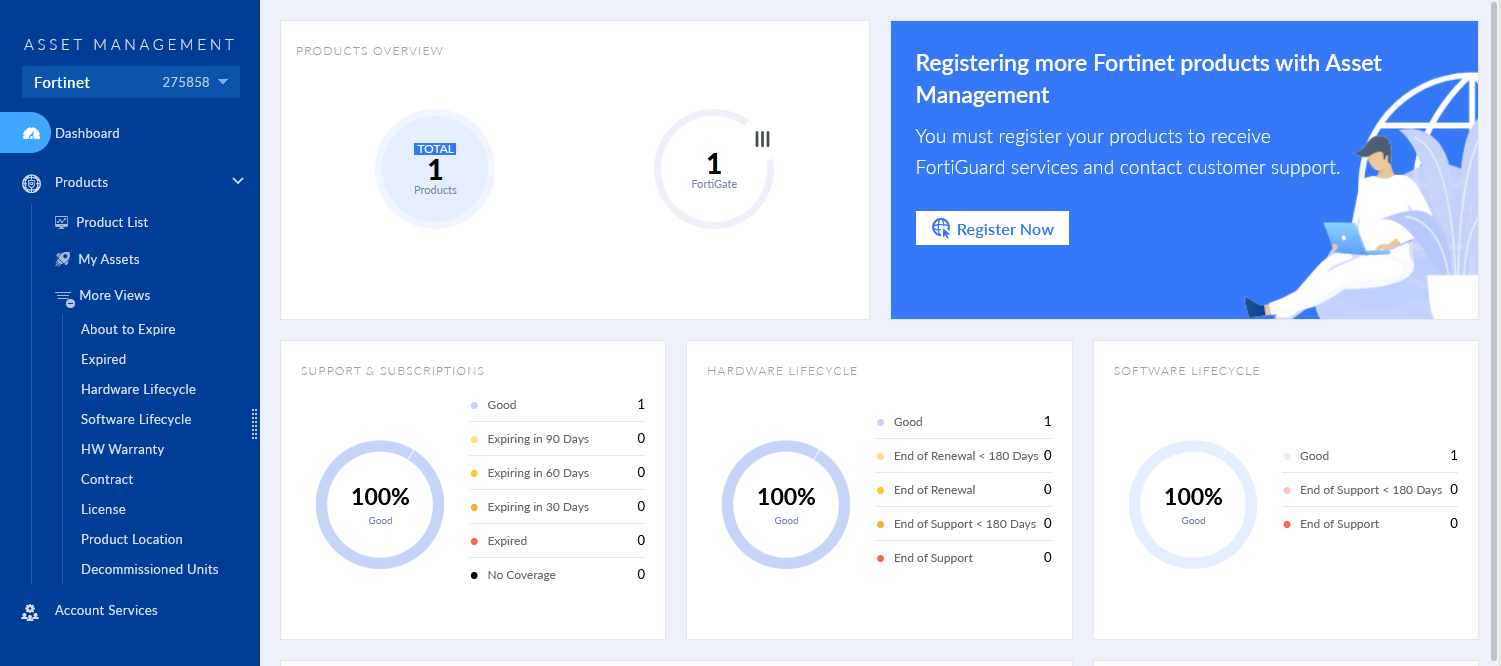The height and width of the screenshot is (666, 1501).
Task: Select Hardware Lifecycle in sidebar
Action: [x=138, y=389]
